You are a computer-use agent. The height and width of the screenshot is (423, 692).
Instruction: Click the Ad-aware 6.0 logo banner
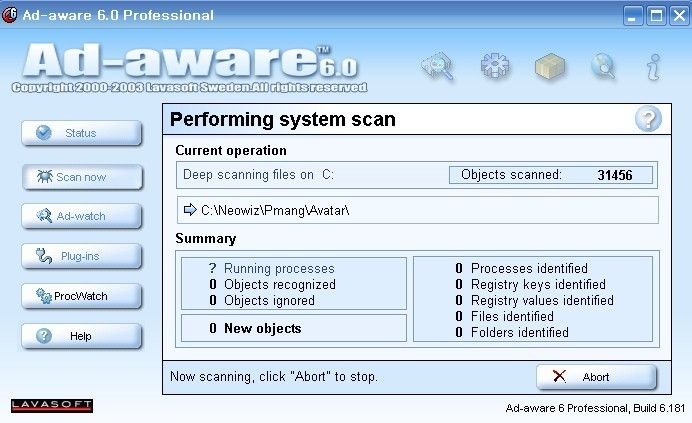pos(190,60)
